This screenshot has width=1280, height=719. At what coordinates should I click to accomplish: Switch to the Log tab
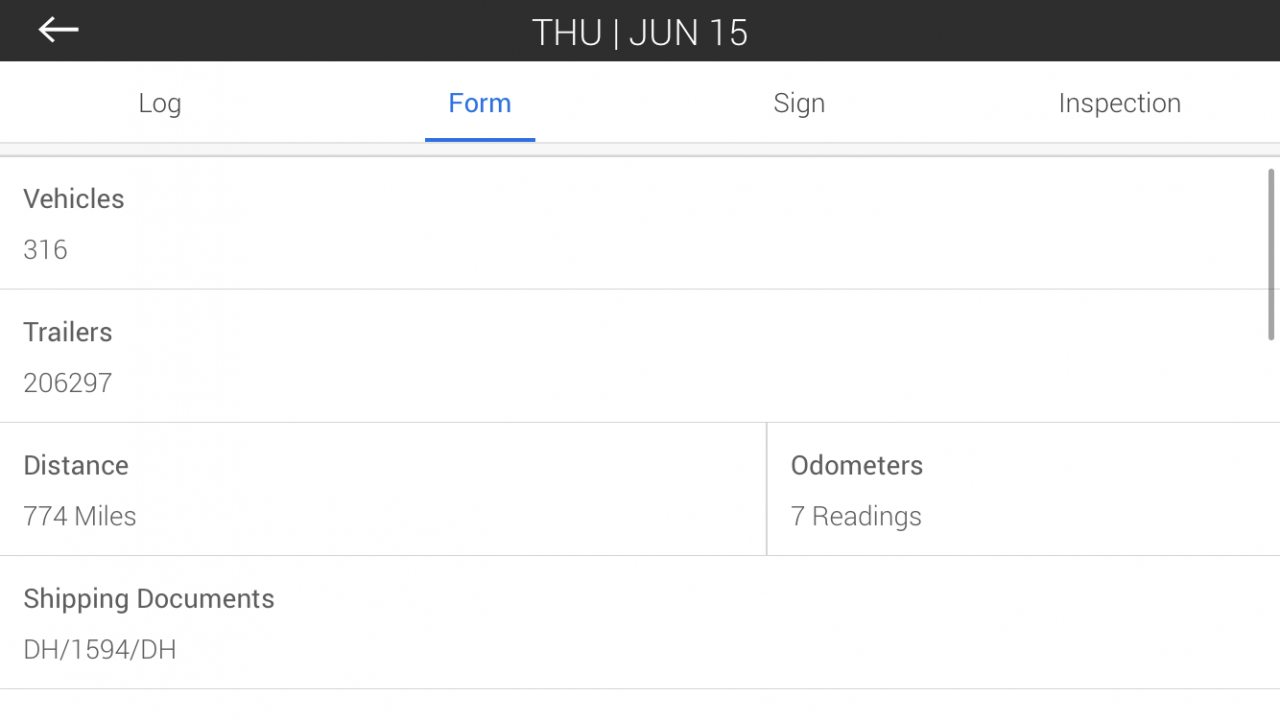[x=160, y=103]
